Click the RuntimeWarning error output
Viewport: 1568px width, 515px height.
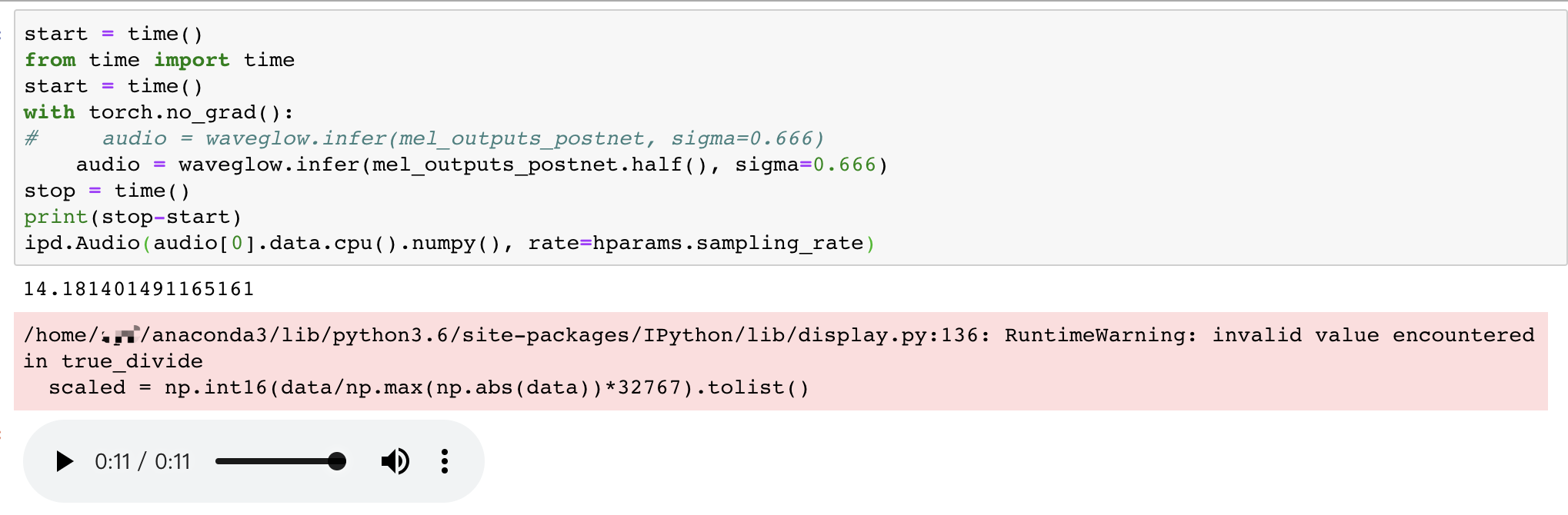[x=539, y=361]
